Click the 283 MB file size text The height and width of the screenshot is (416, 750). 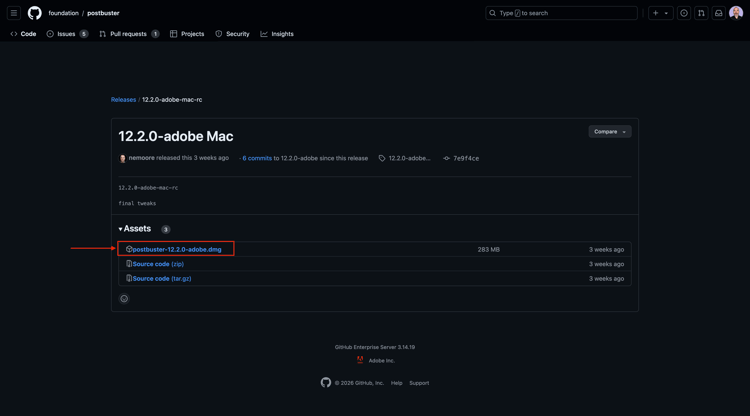[x=488, y=250]
